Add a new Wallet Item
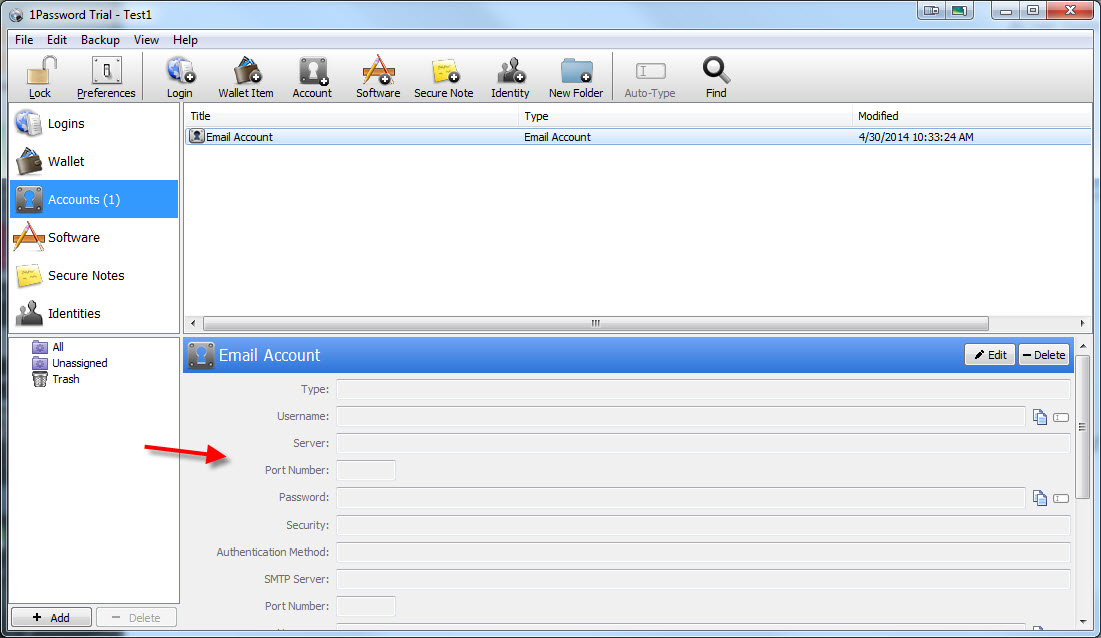Viewport: 1101px width, 638px height. 246,77
